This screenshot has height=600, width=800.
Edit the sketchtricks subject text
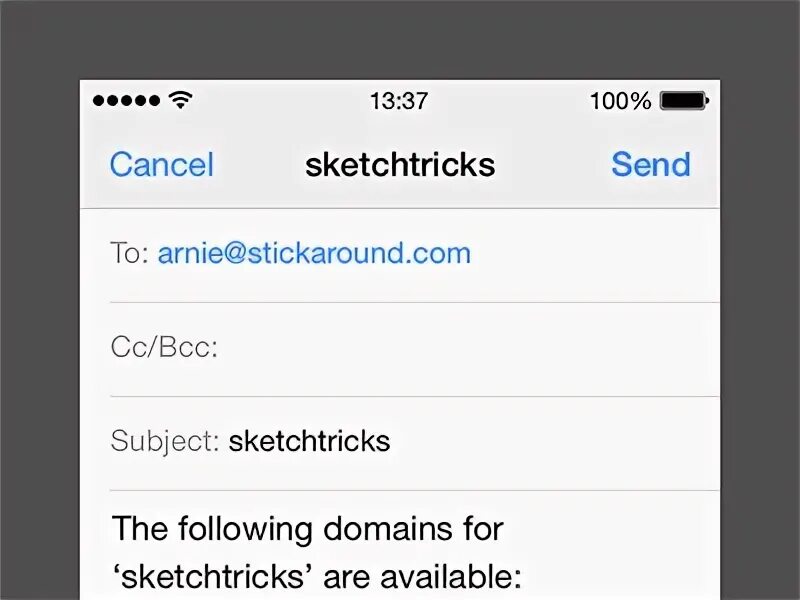coord(309,441)
